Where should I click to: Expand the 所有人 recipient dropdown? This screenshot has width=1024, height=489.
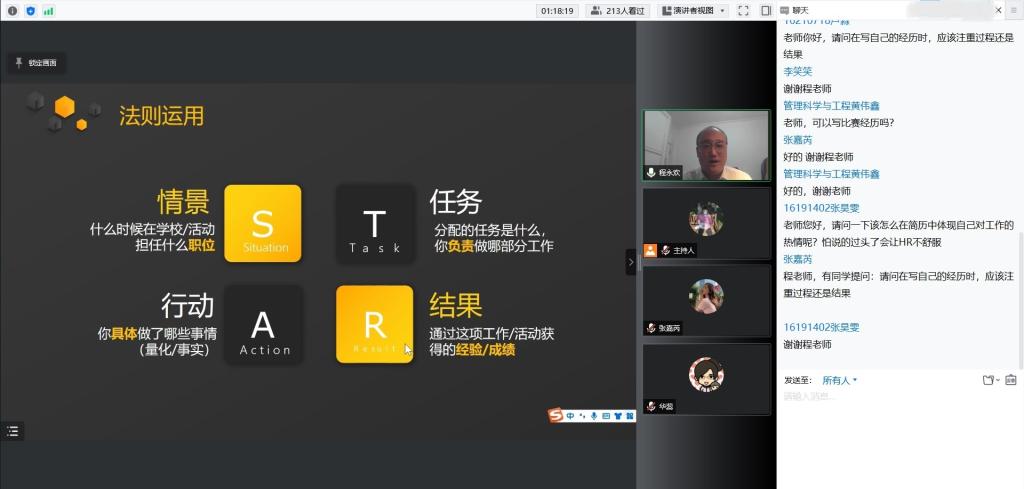[839, 380]
